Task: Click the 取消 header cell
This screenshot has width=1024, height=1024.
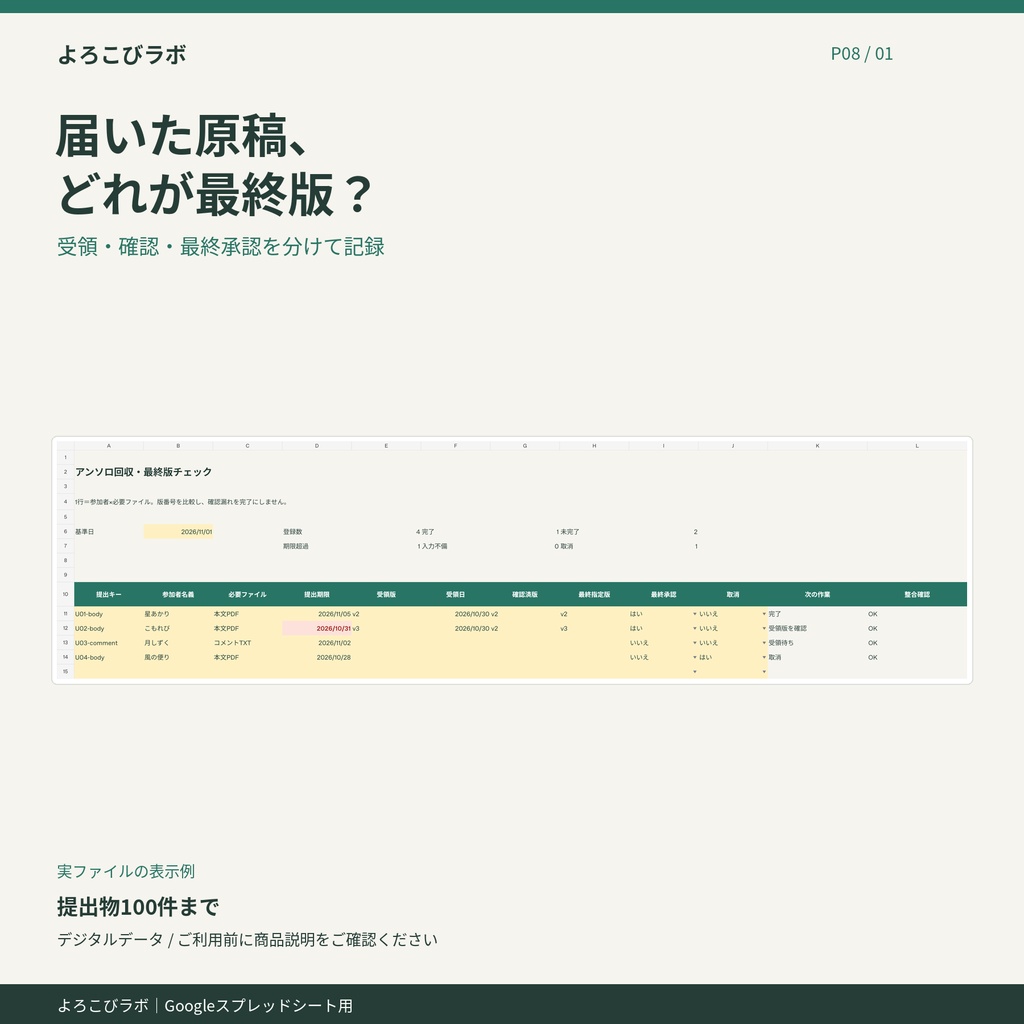Action: (x=733, y=594)
